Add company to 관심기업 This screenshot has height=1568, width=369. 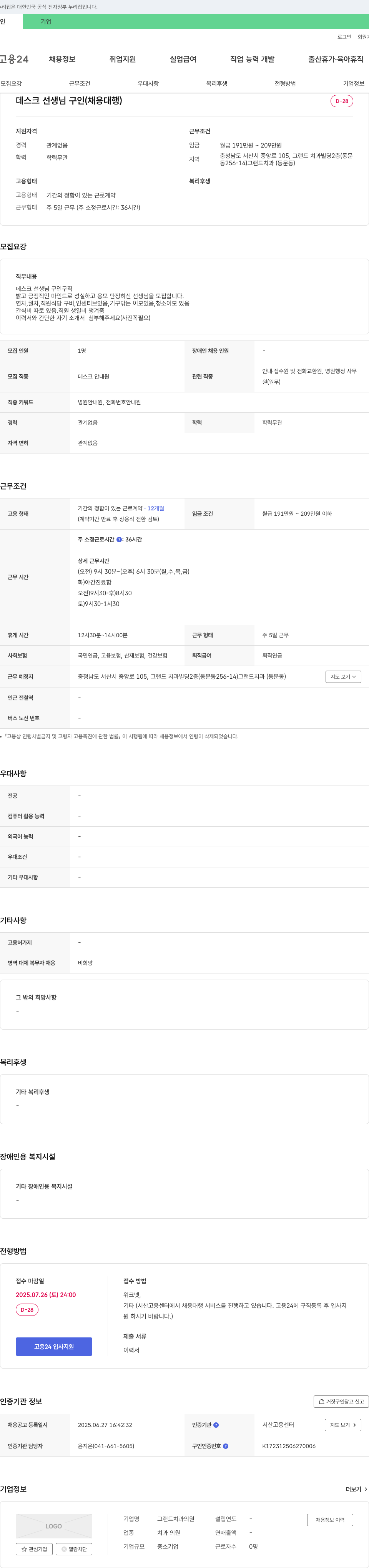point(34,1549)
